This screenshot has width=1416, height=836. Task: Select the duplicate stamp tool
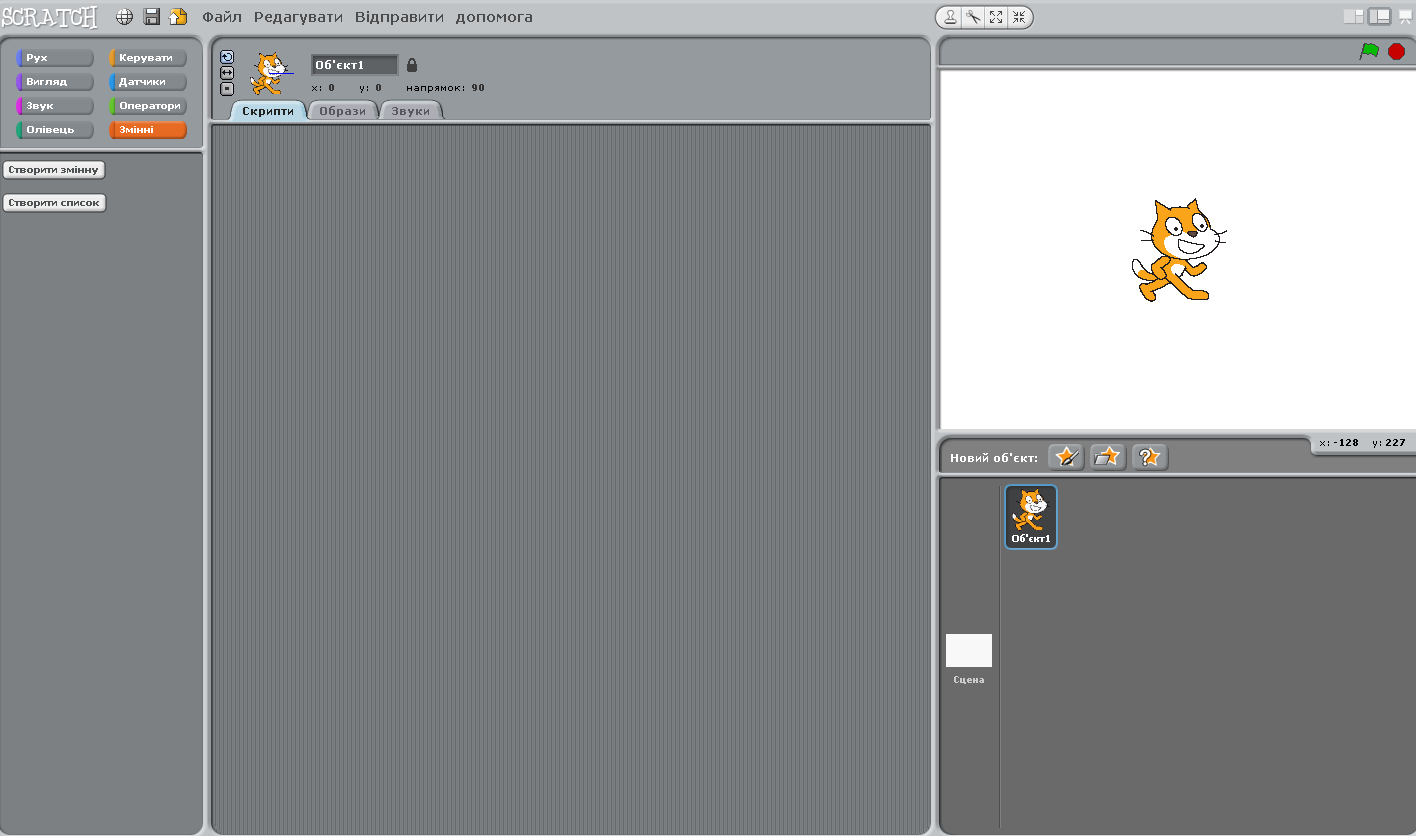click(950, 17)
